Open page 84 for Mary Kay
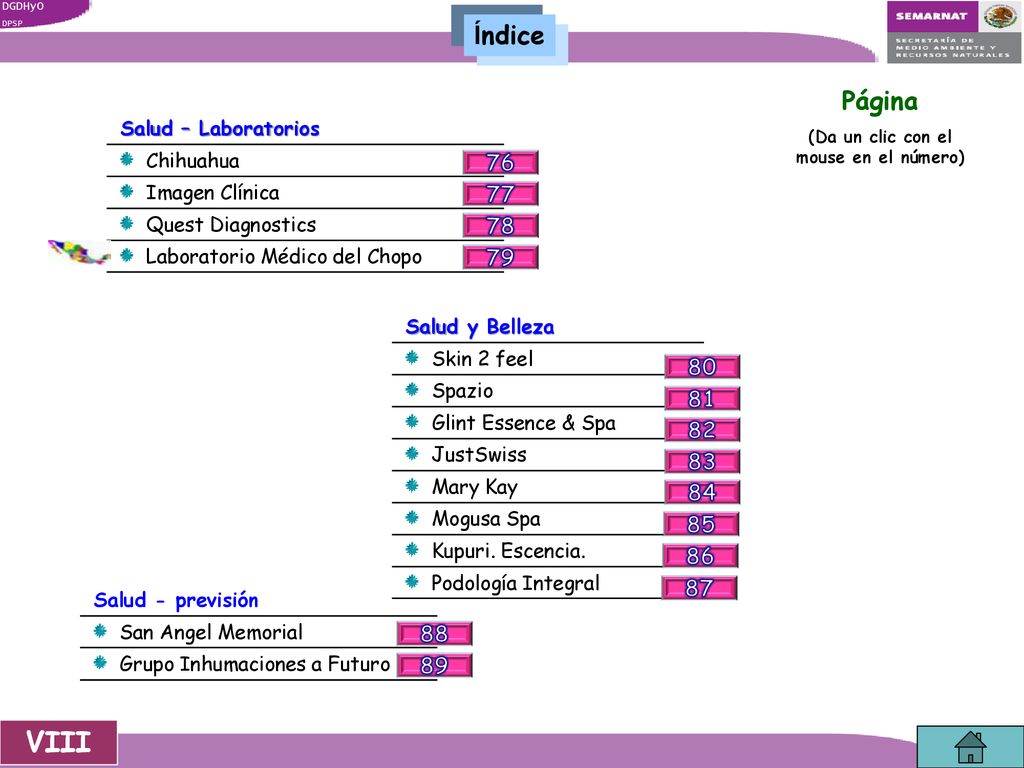 tap(702, 492)
